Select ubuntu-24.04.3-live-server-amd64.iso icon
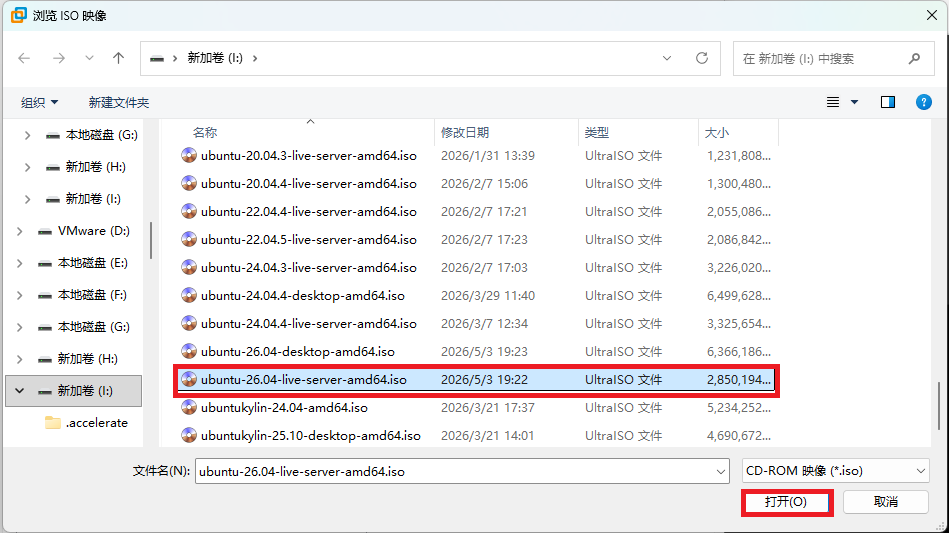Screen dimensions: 949x533 click(189, 267)
